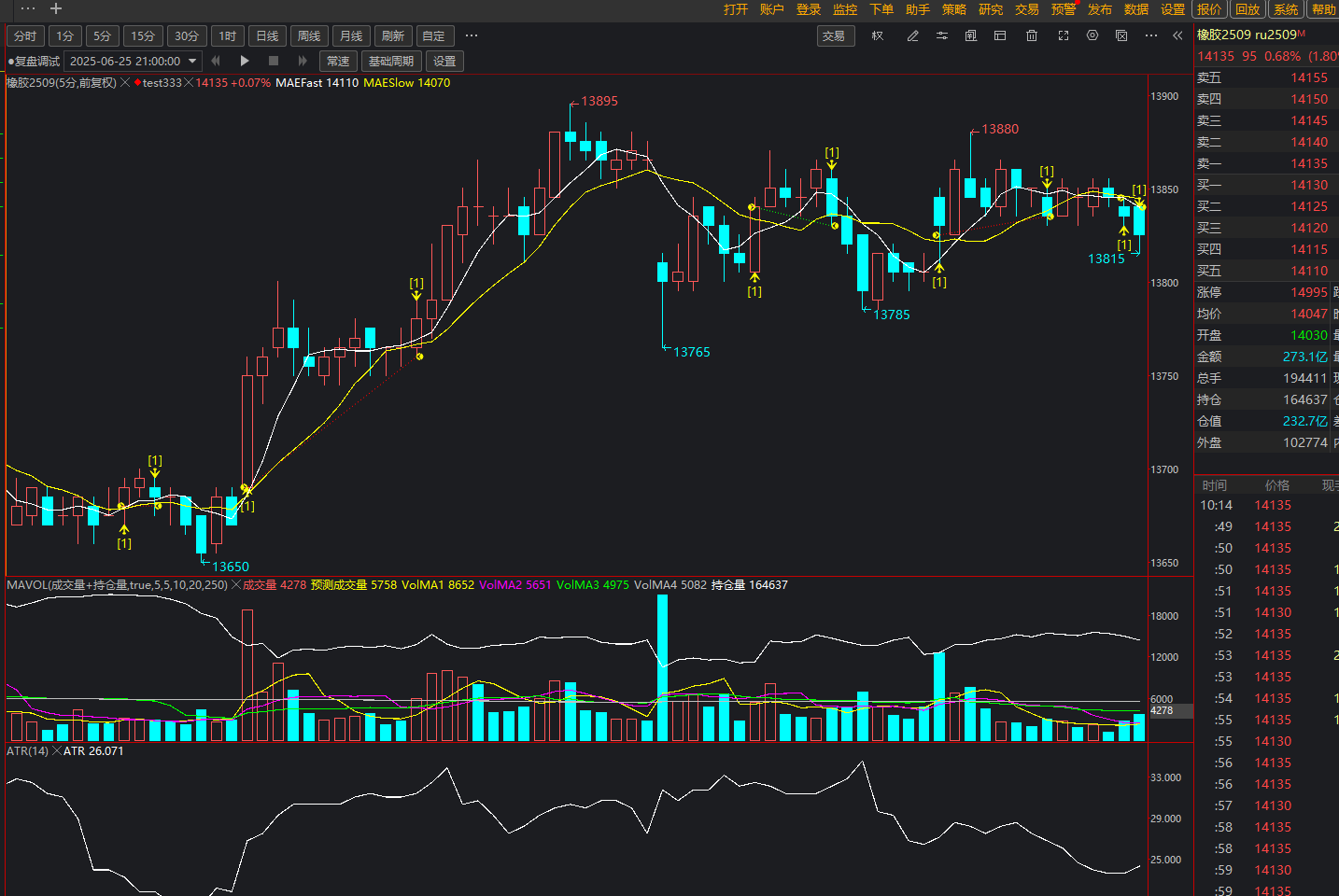Remove the test333 strategy via its X
1339x896 pixels.
click(x=189, y=83)
